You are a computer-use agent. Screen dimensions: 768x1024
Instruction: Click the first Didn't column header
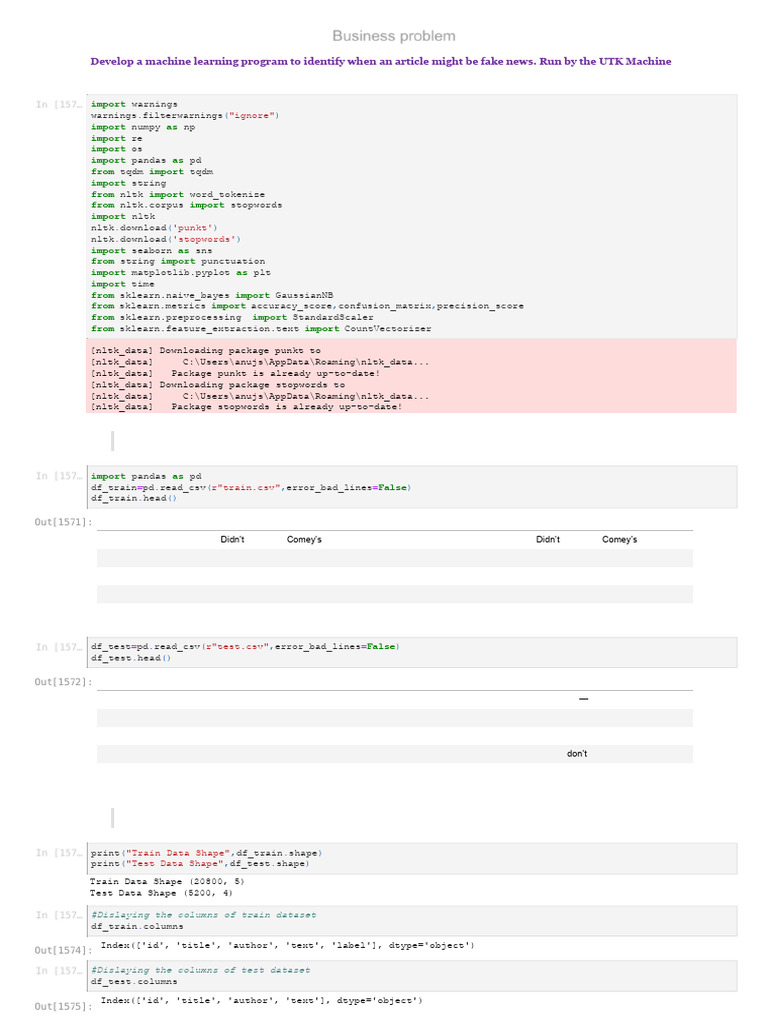[x=233, y=539]
